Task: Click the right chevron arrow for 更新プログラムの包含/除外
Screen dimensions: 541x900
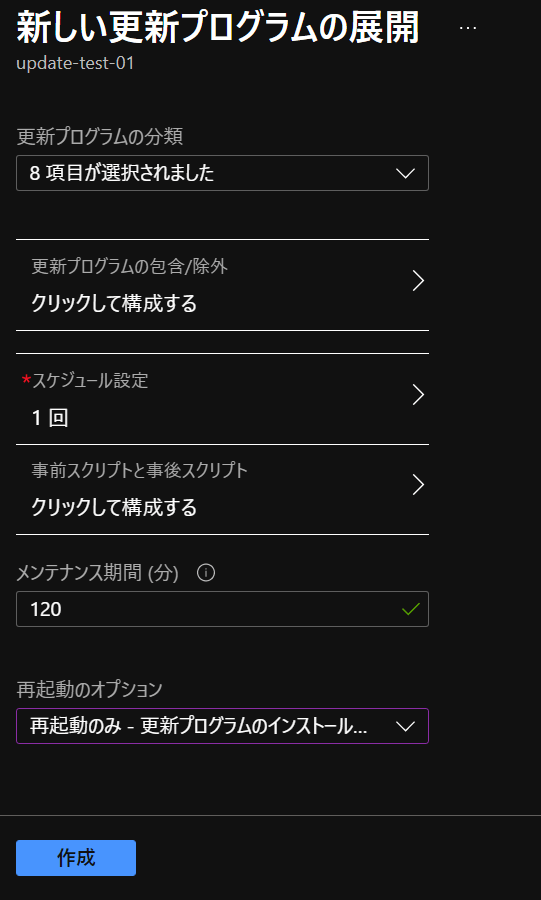Action: coord(418,281)
